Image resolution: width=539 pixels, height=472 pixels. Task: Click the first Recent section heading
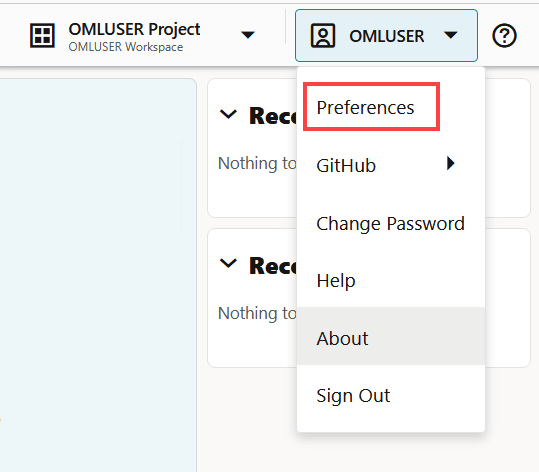pos(273,116)
